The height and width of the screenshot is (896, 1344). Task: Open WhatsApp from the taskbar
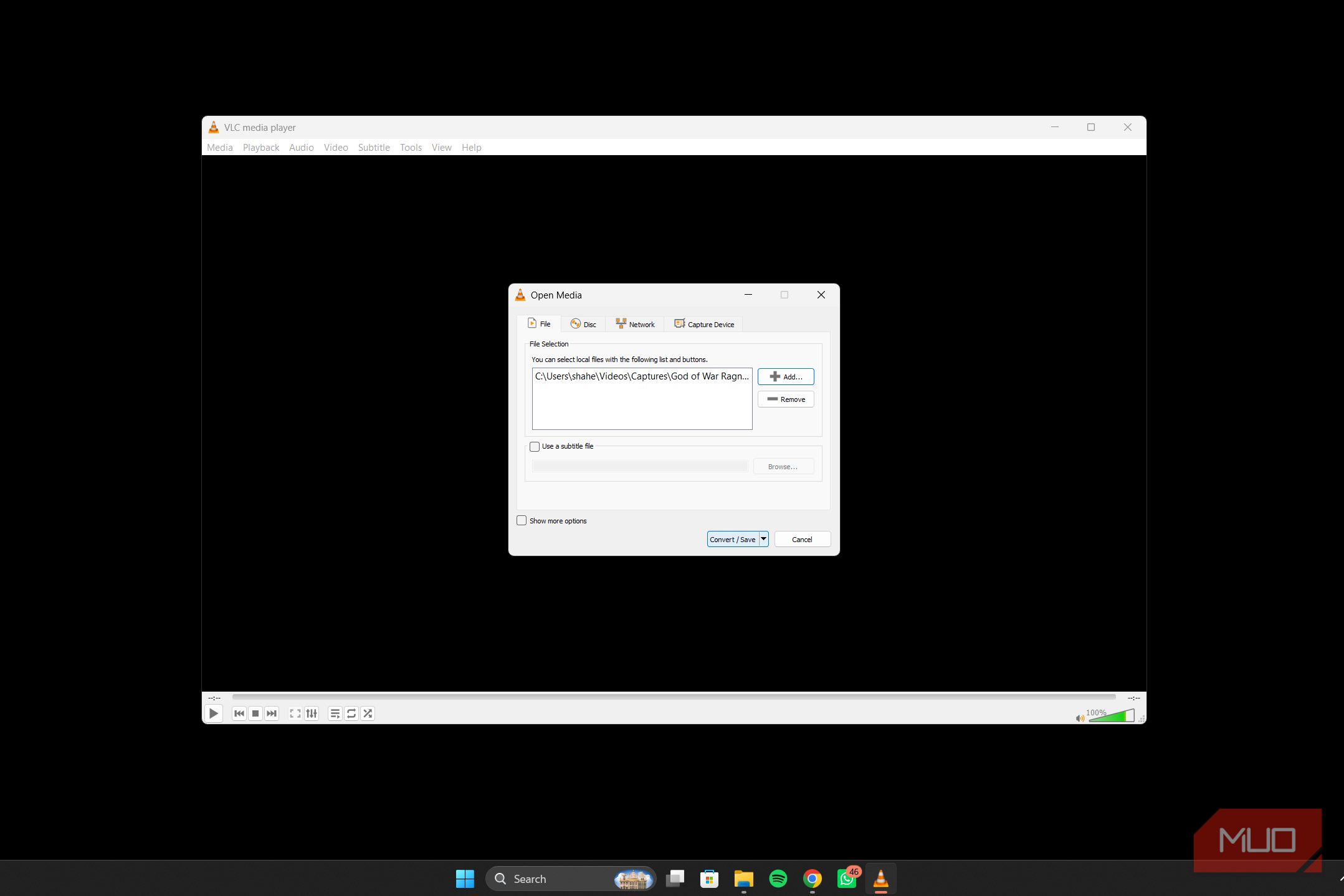847,879
